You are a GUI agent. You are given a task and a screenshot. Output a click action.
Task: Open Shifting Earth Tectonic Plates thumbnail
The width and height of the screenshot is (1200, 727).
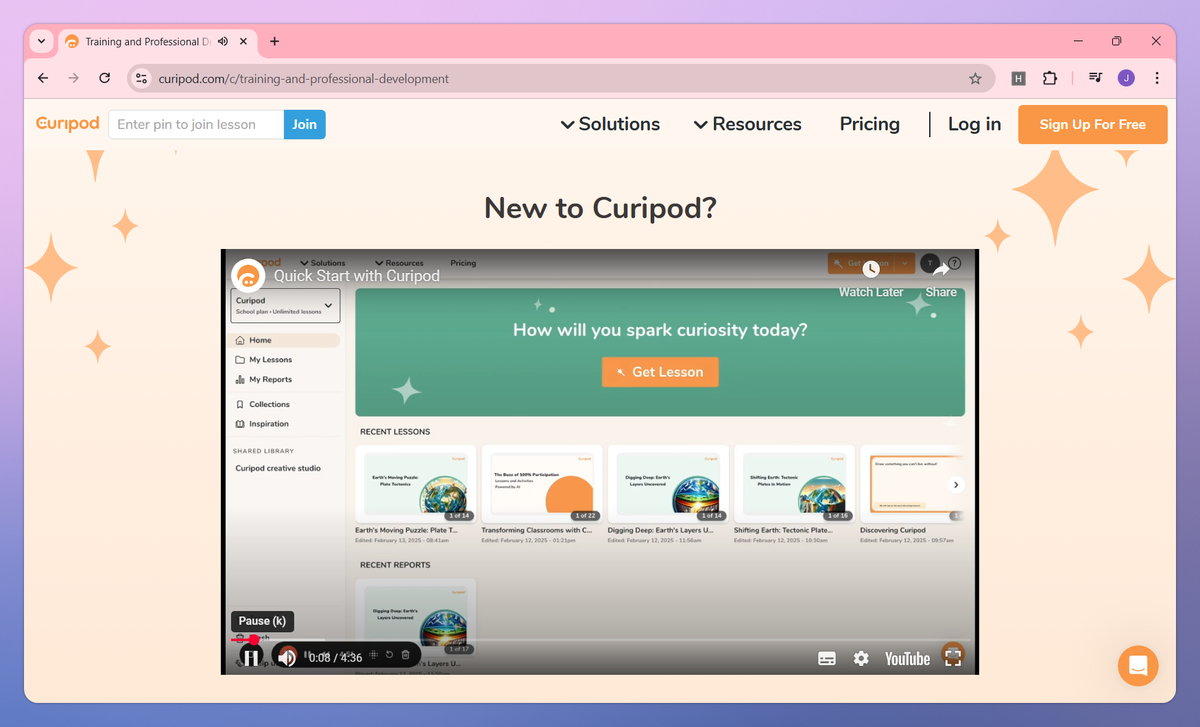[794, 484]
